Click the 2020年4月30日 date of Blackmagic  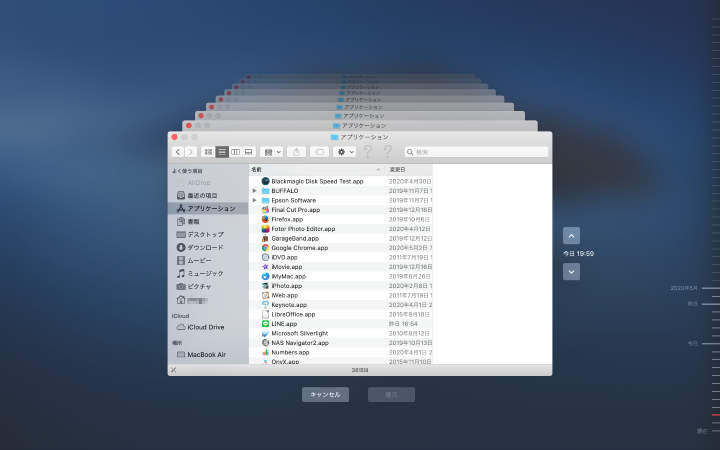tap(410, 181)
